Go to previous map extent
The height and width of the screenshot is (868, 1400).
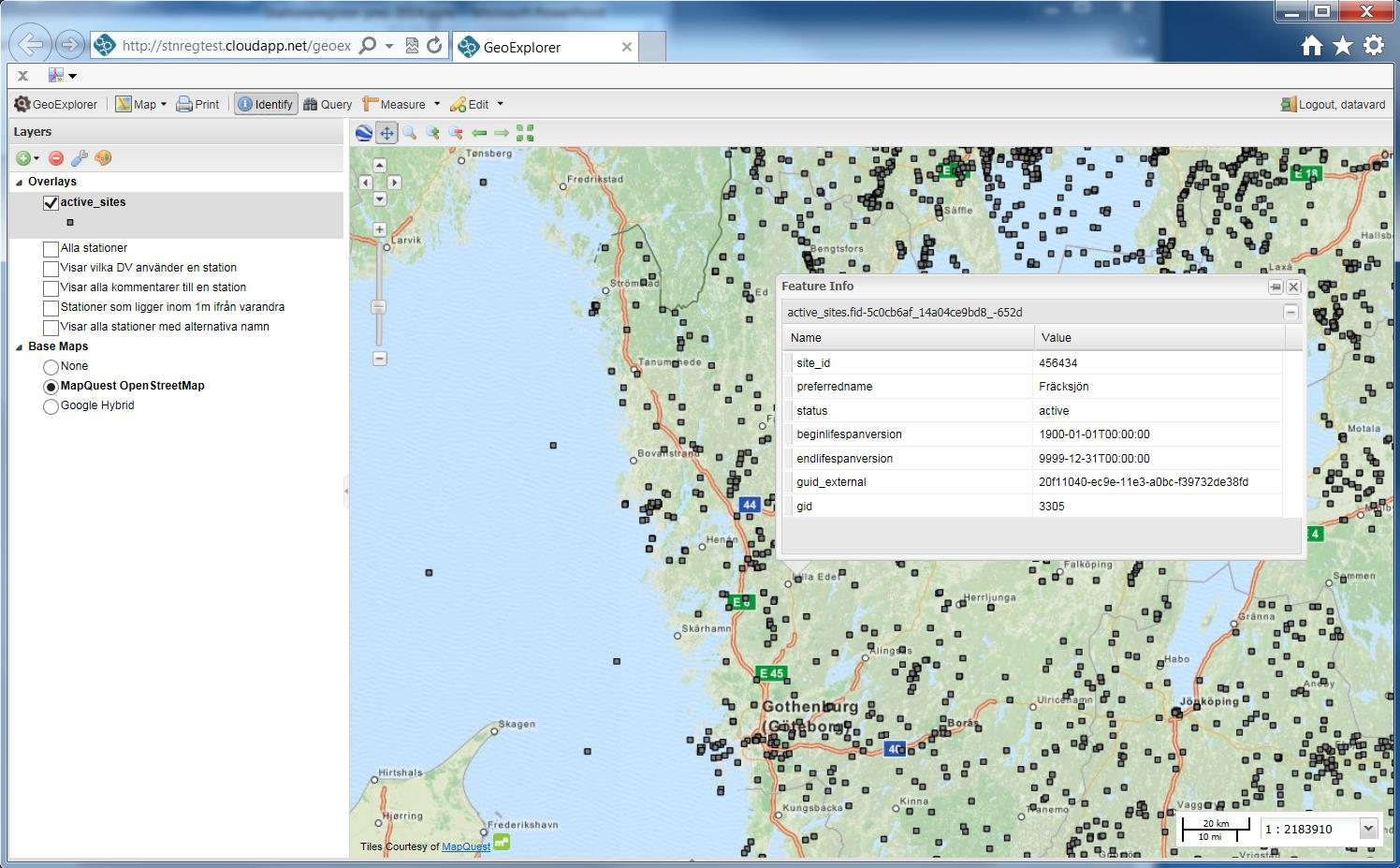coord(479,133)
